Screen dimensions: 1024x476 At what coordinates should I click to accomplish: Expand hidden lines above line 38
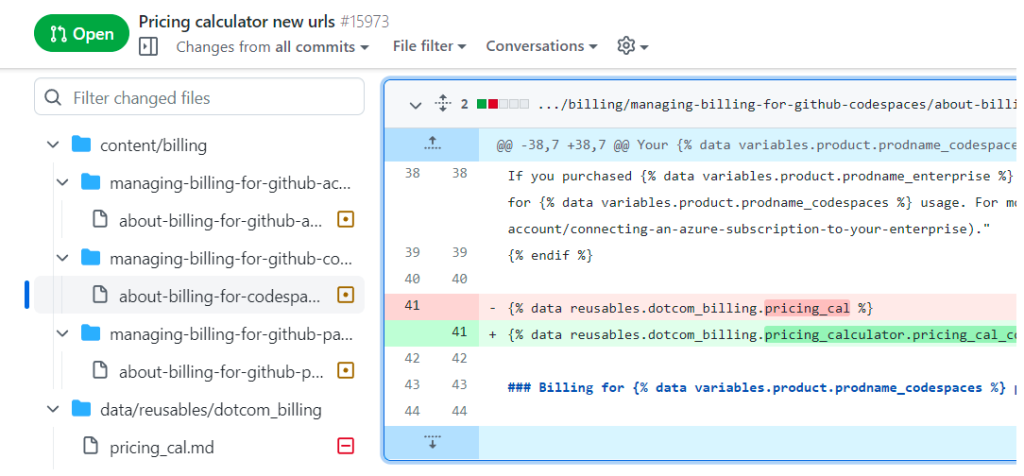coord(432,145)
